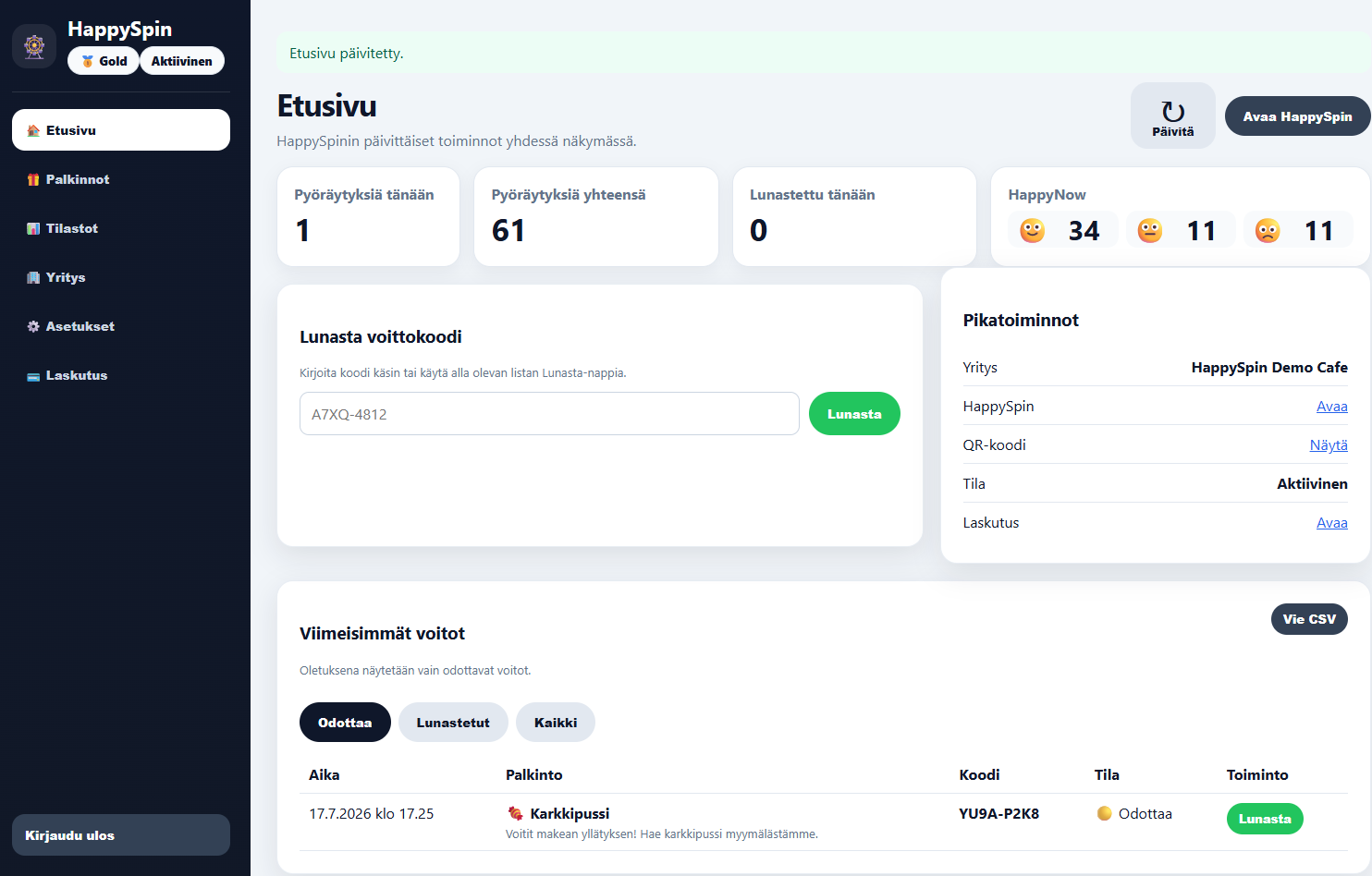Viewport: 1372px width, 876px height.
Task: Click the bold Aktiivinen value in Tila row
Action: [1312, 484]
